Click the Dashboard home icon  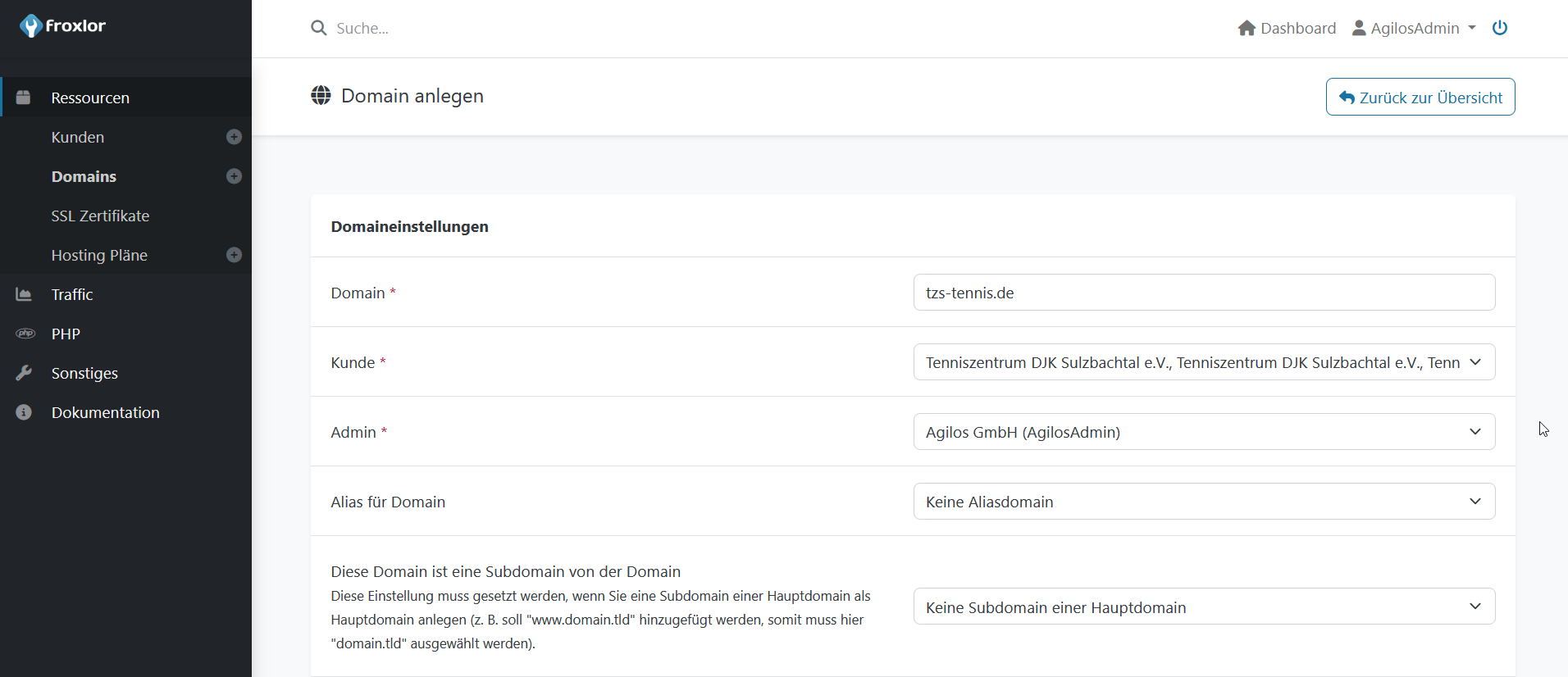[x=1247, y=28]
